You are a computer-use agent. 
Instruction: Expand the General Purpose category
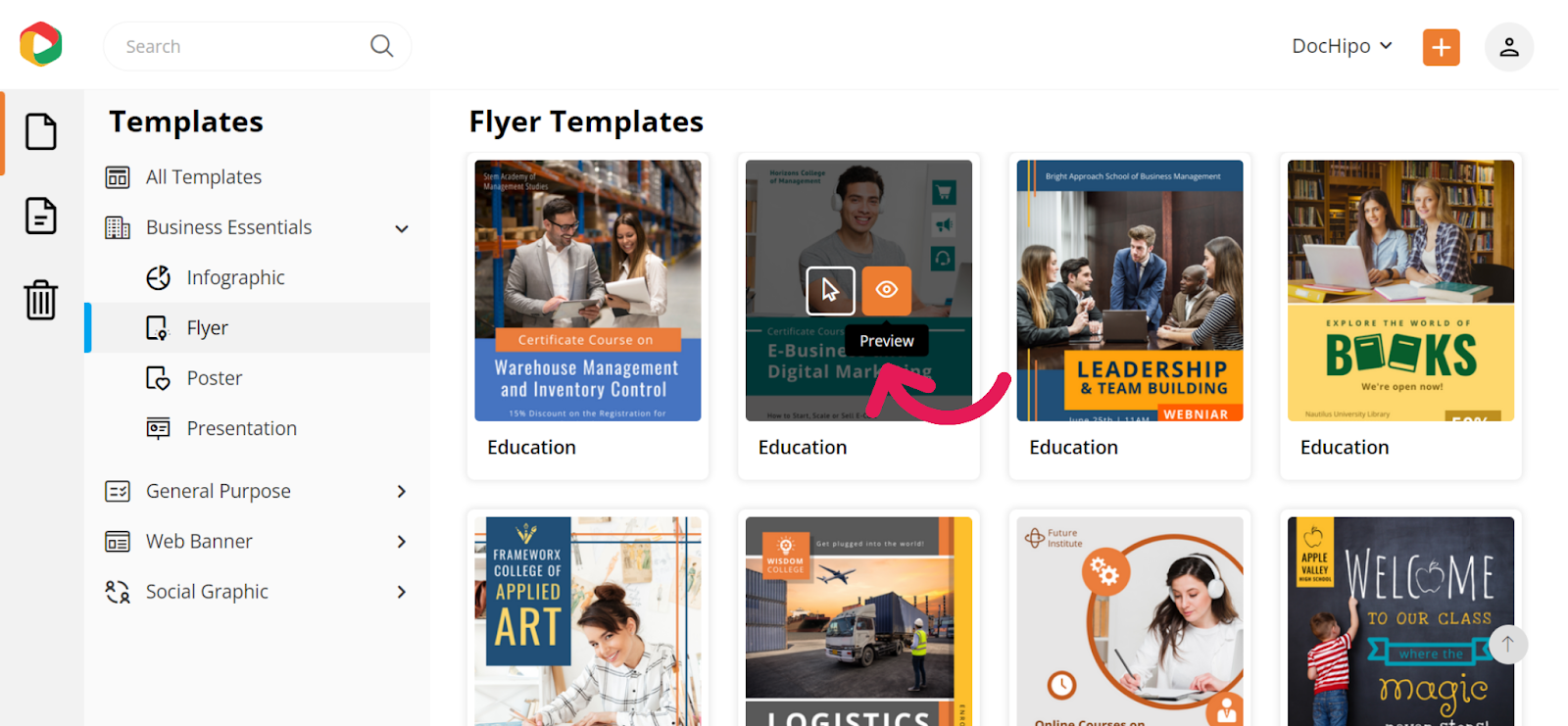402,491
